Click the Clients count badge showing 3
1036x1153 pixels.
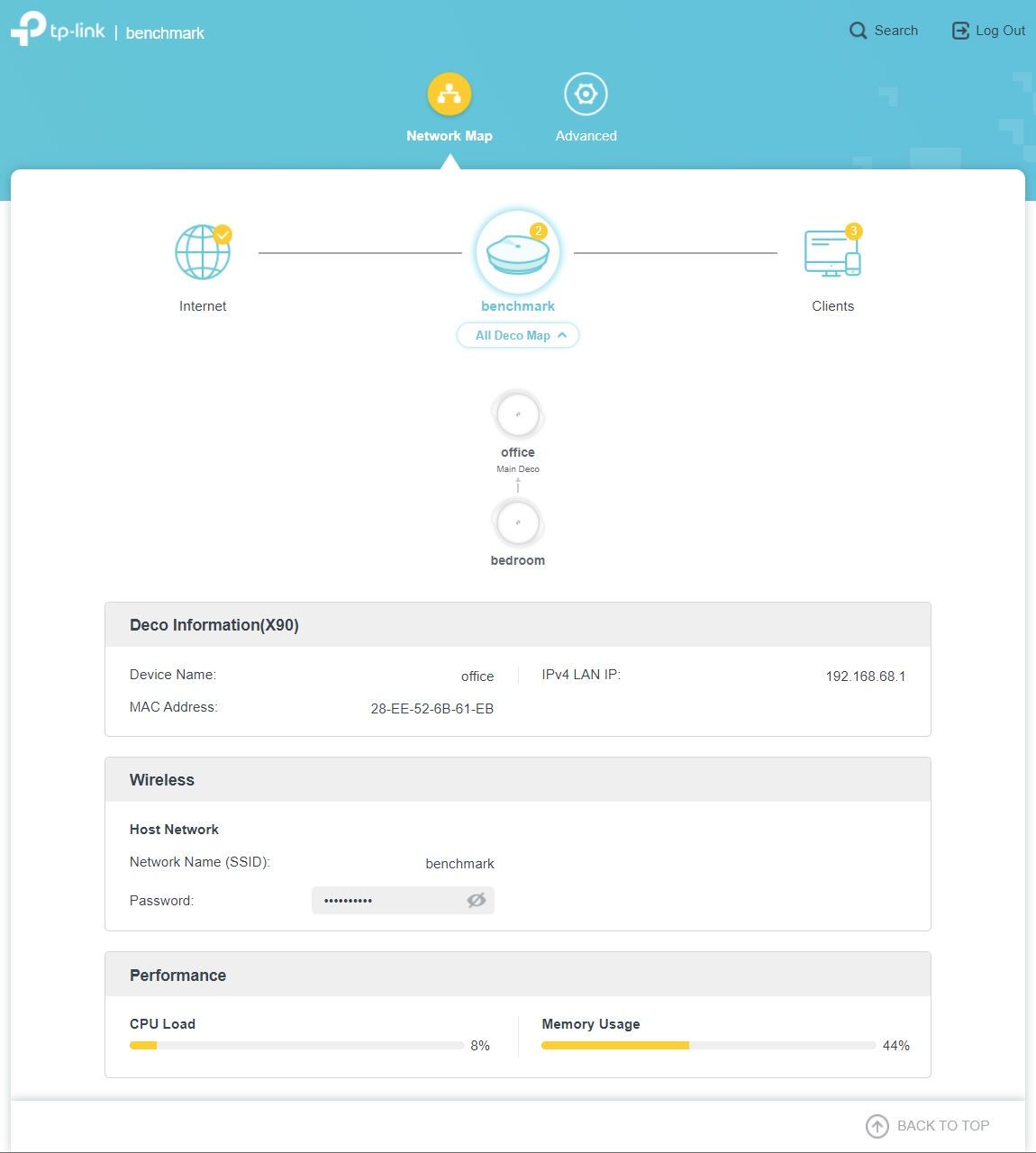(853, 232)
